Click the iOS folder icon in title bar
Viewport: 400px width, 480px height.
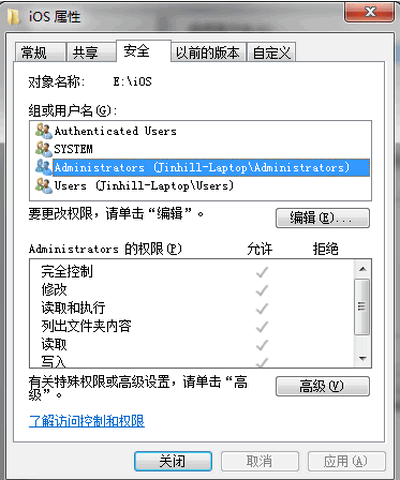point(14,17)
